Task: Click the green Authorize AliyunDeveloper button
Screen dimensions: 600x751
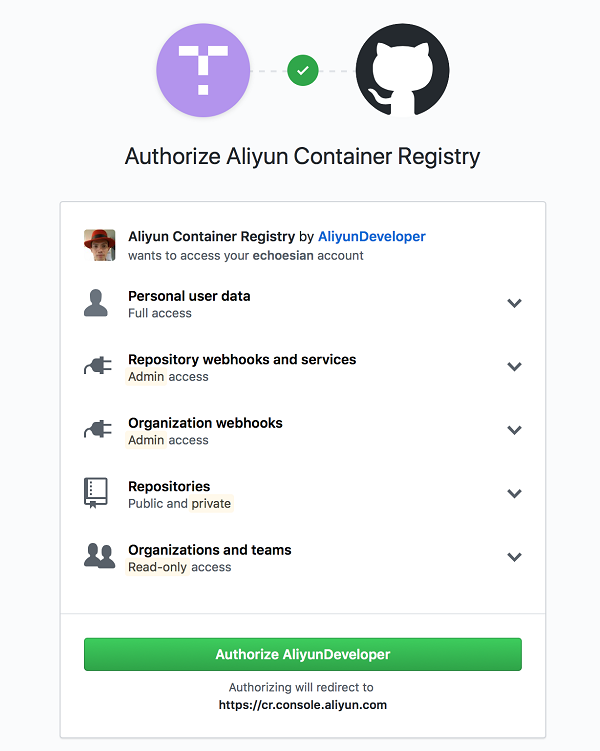Action: (302, 654)
